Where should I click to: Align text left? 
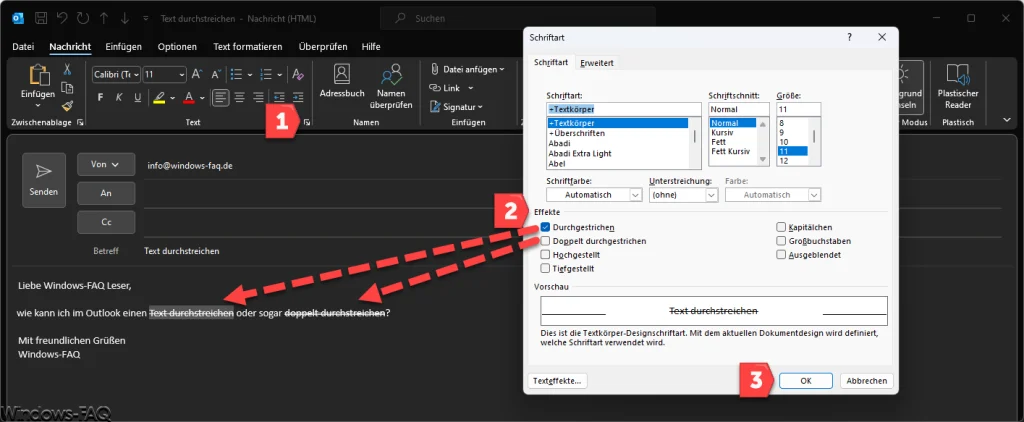[x=221, y=97]
